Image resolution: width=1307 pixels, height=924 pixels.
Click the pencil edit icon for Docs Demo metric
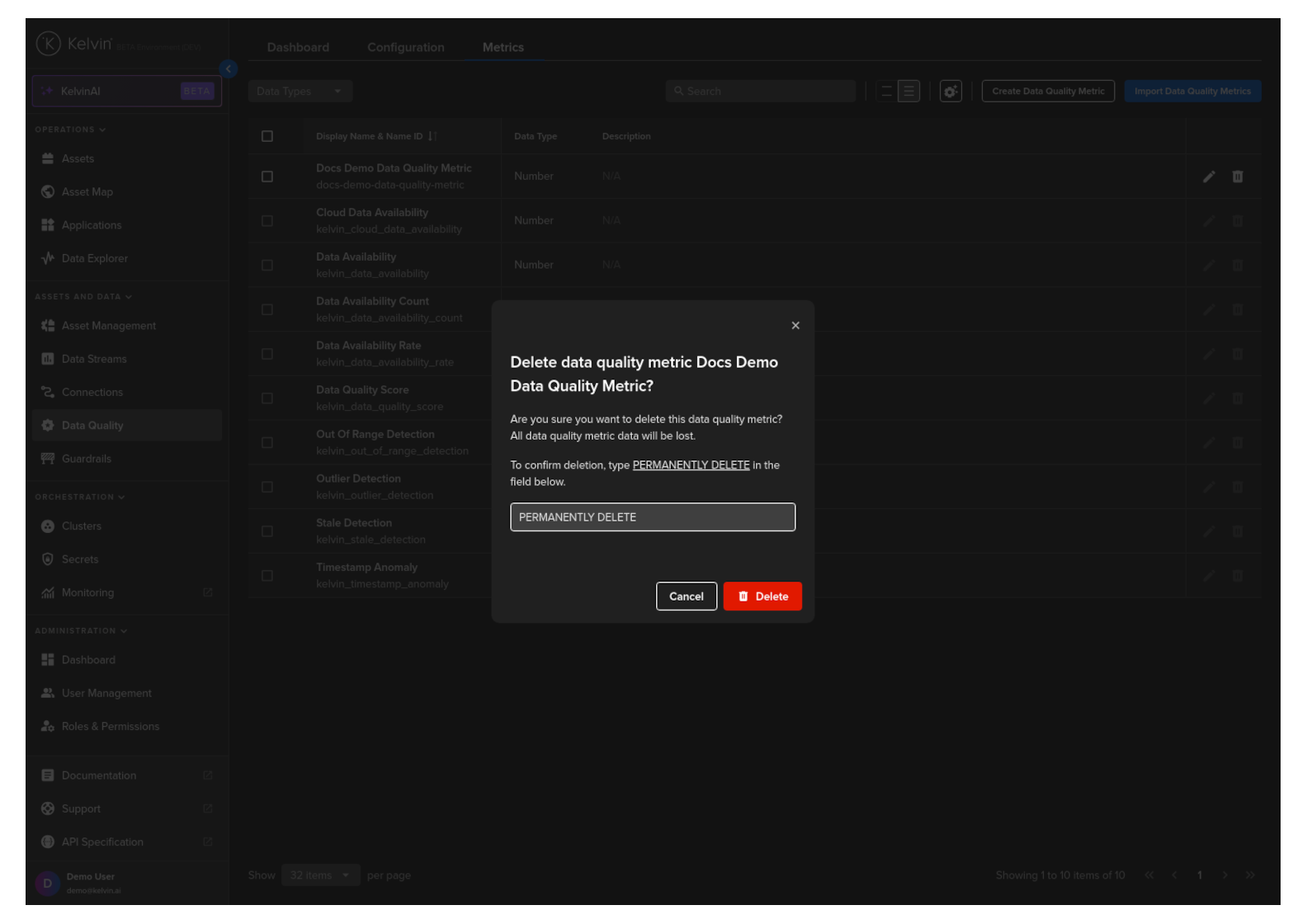(1208, 177)
